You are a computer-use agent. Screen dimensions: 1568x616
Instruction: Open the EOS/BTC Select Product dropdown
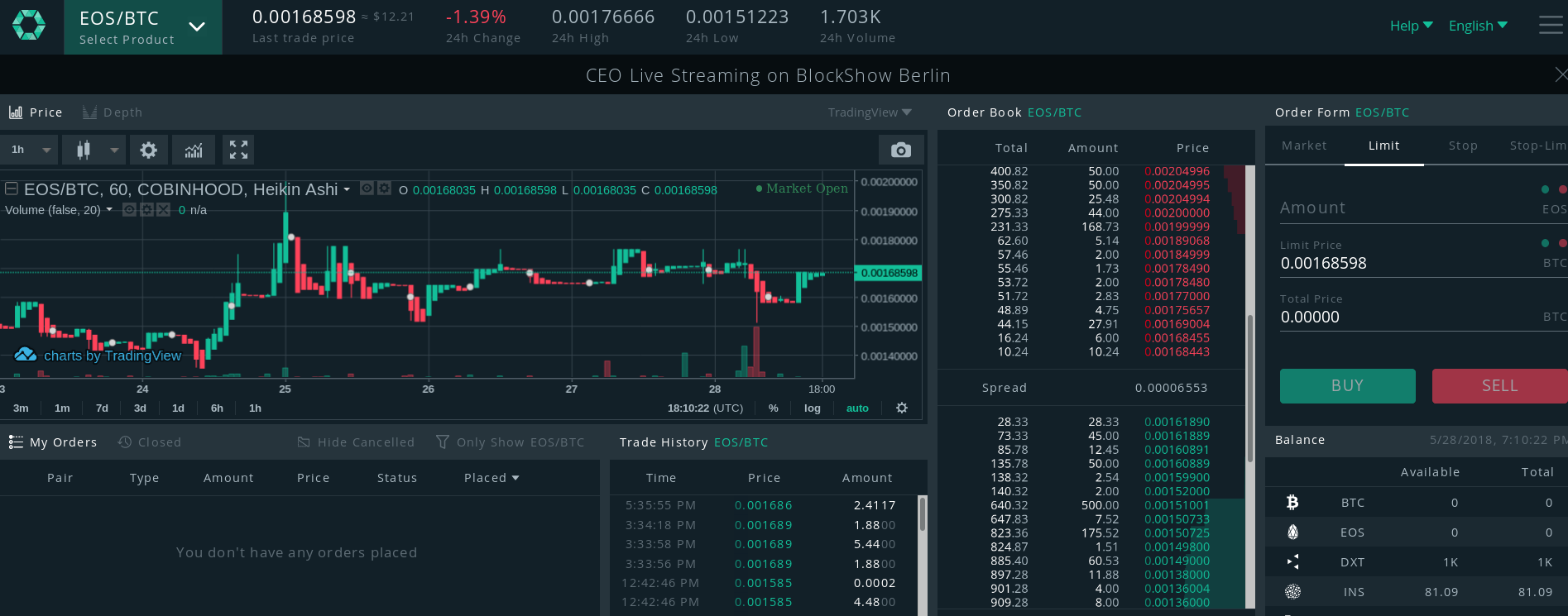click(143, 27)
